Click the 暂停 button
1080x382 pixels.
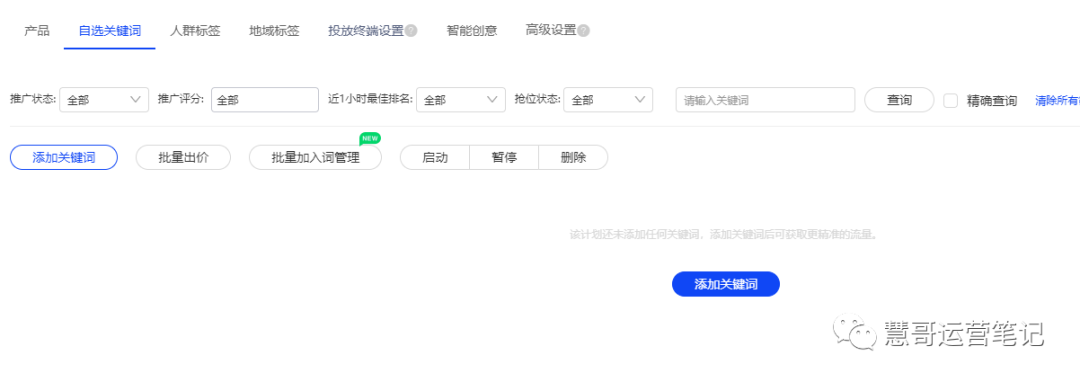[x=504, y=158]
